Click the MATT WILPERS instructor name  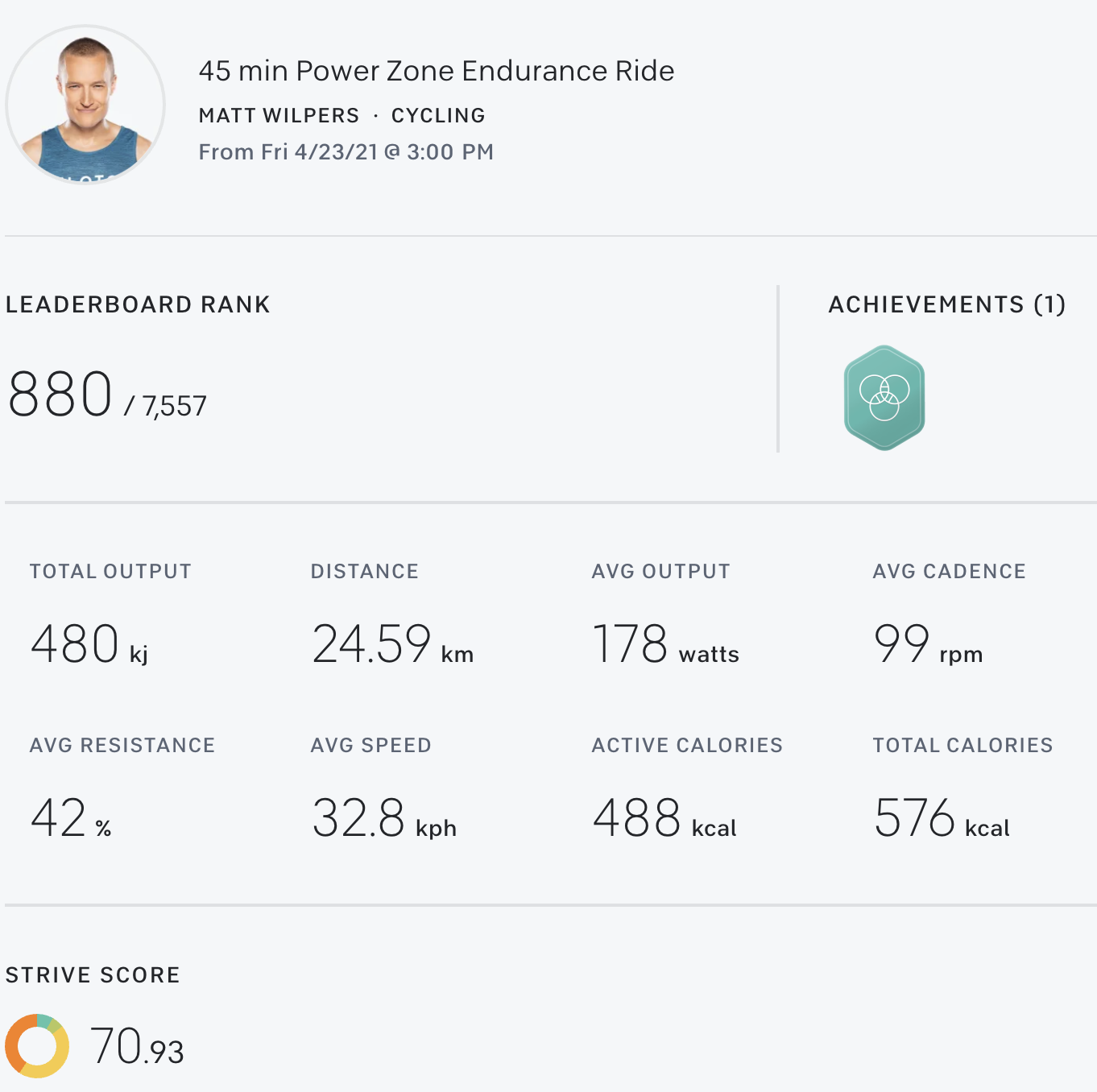pos(279,116)
